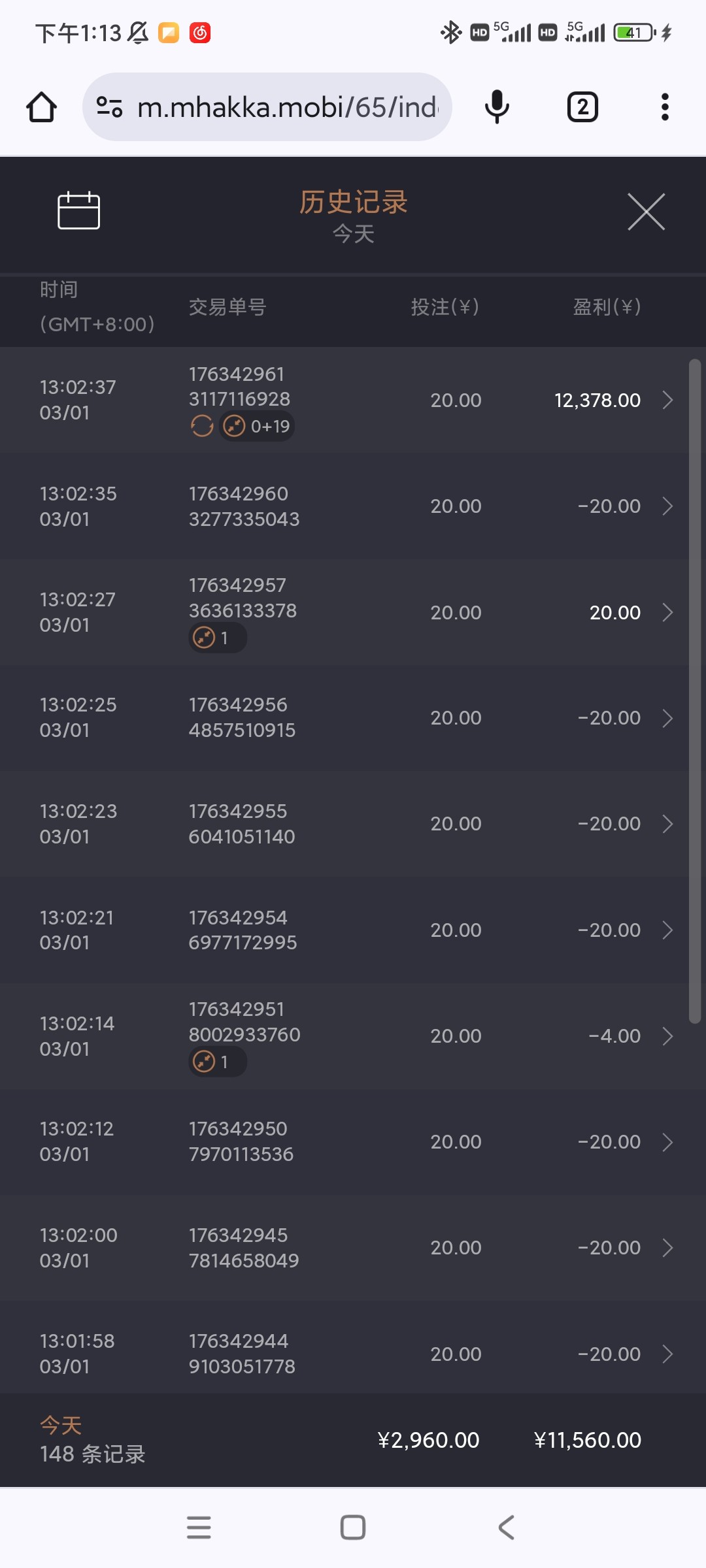This screenshot has width=706, height=1568.
Task: Tap the 0+19 free spins badge
Action: click(258, 427)
